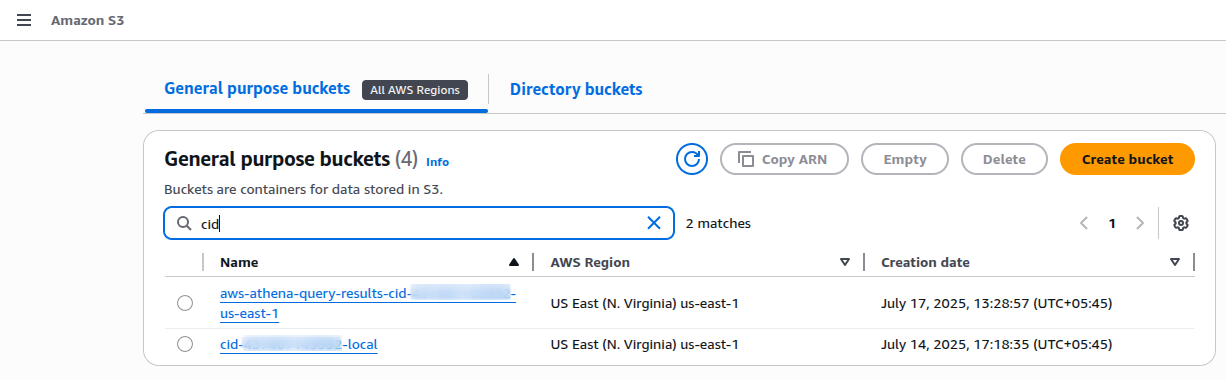1226x380 pixels.
Task: Select the aws-athena-query-results bucket radio button
Action: pos(184,303)
